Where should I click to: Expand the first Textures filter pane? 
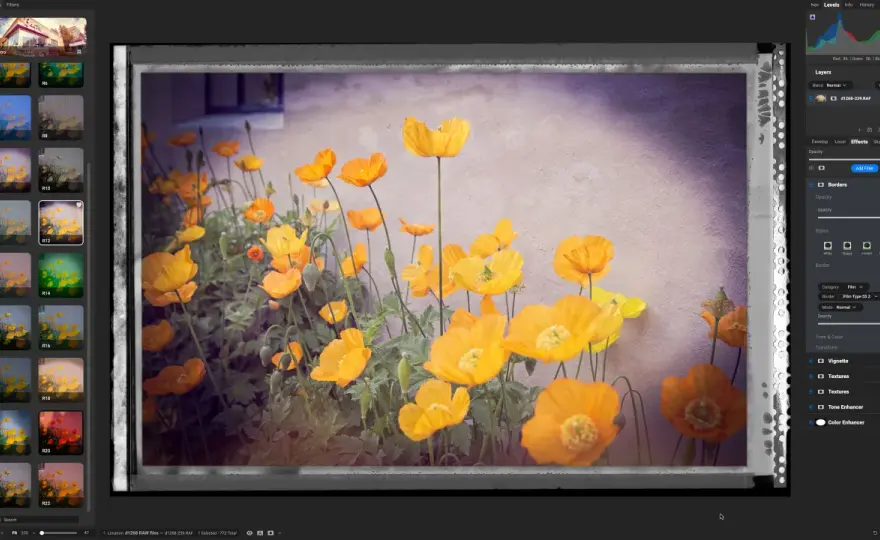point(838,376)
